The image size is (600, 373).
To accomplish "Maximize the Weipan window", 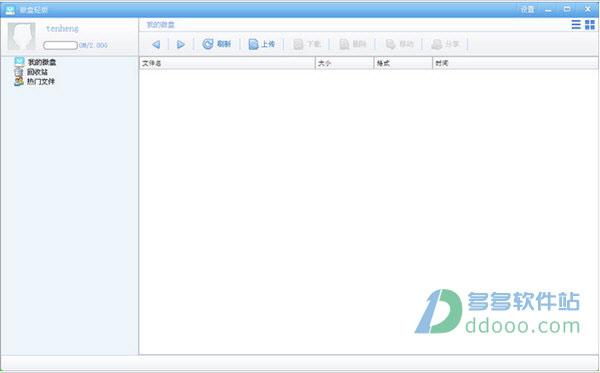I will point(567,9).
